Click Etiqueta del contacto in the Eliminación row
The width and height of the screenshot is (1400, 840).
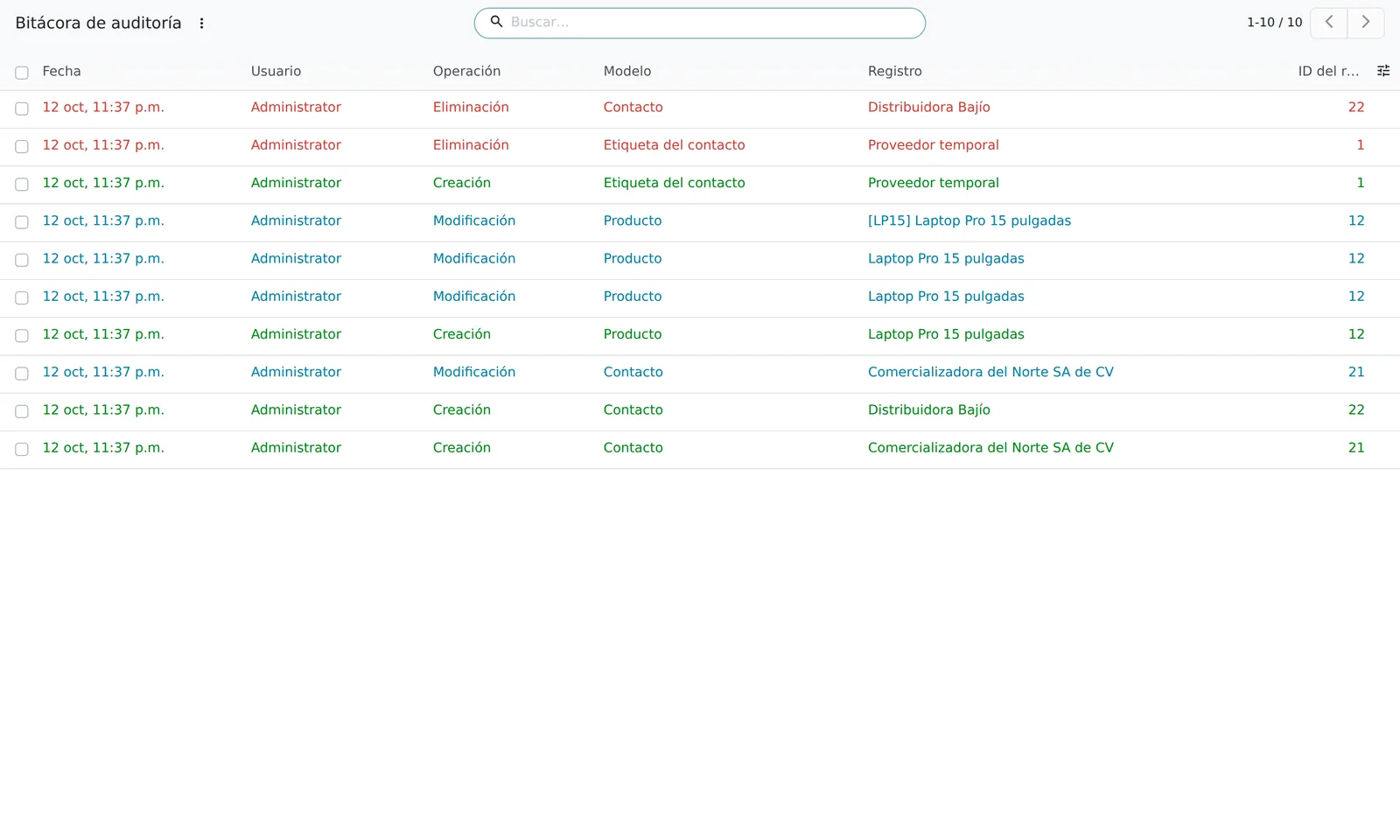[x=674, y=145]
